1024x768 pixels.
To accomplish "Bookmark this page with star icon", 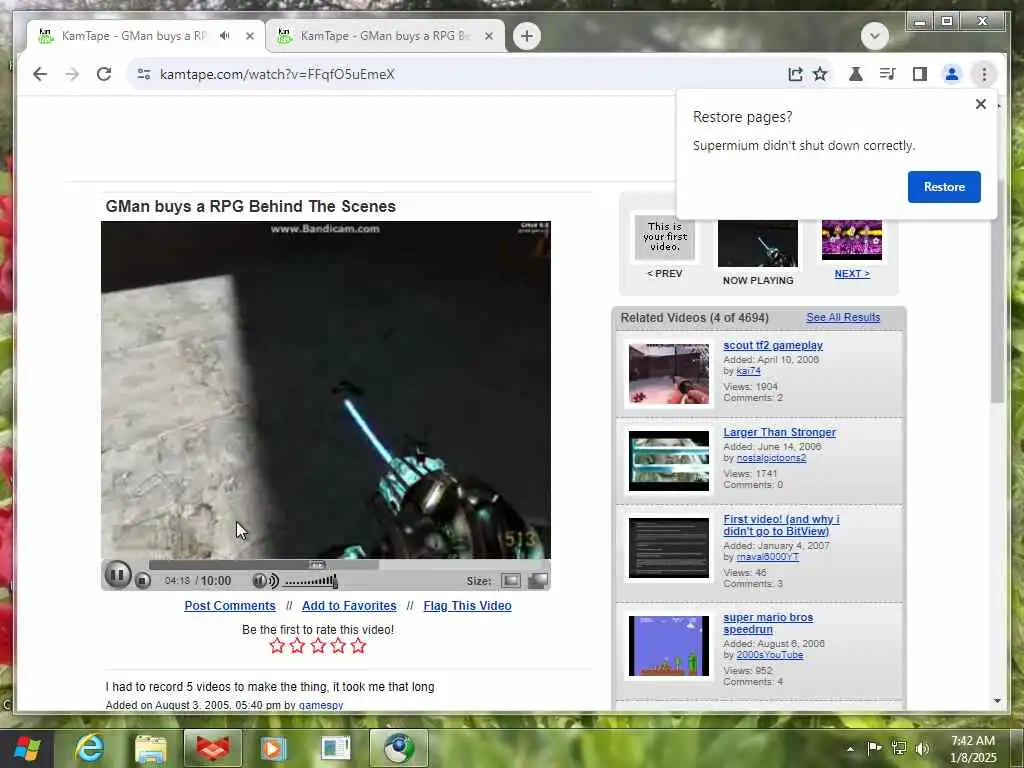I will click(820, 74).
